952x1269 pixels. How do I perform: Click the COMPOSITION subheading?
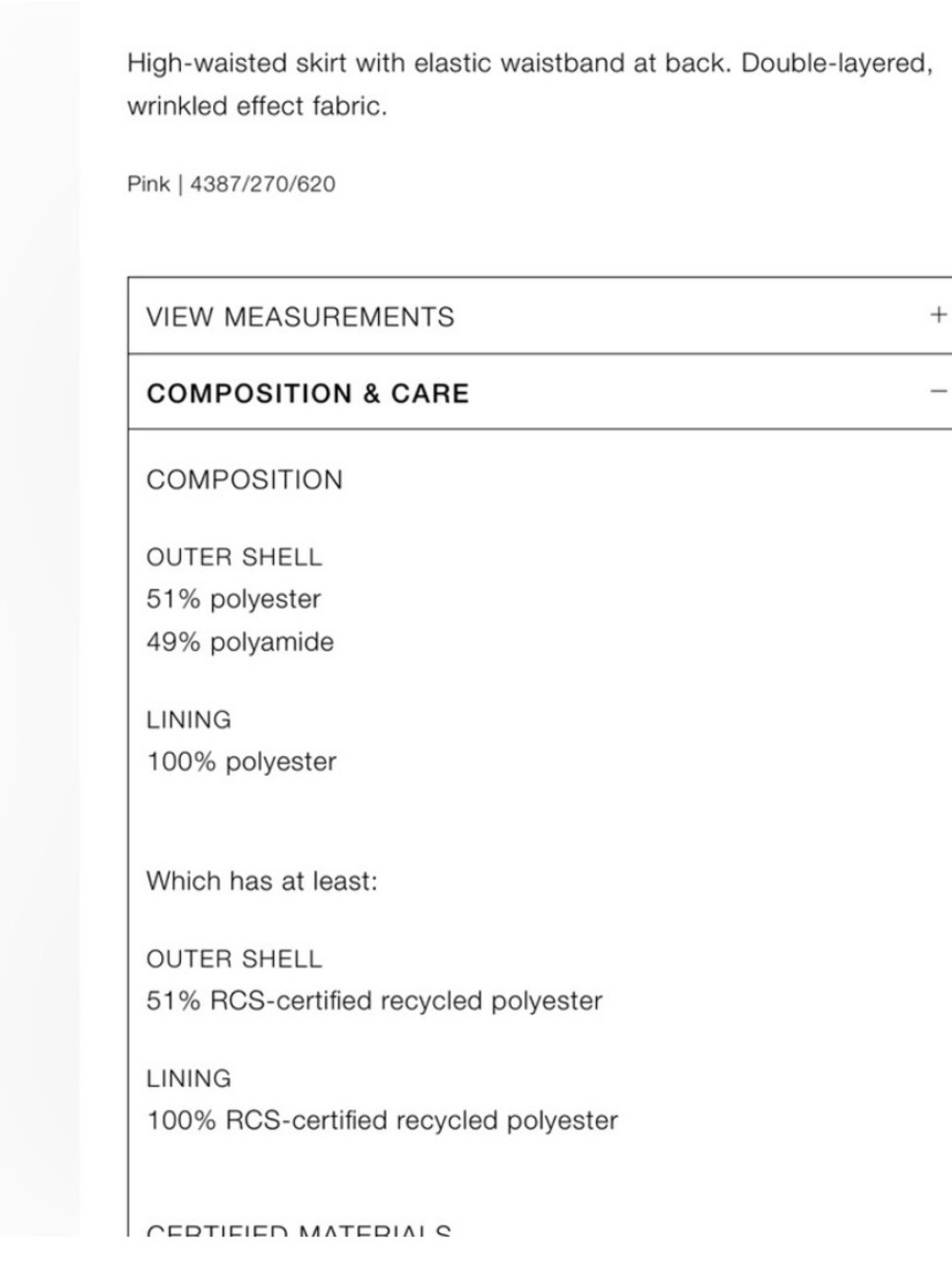245,480
